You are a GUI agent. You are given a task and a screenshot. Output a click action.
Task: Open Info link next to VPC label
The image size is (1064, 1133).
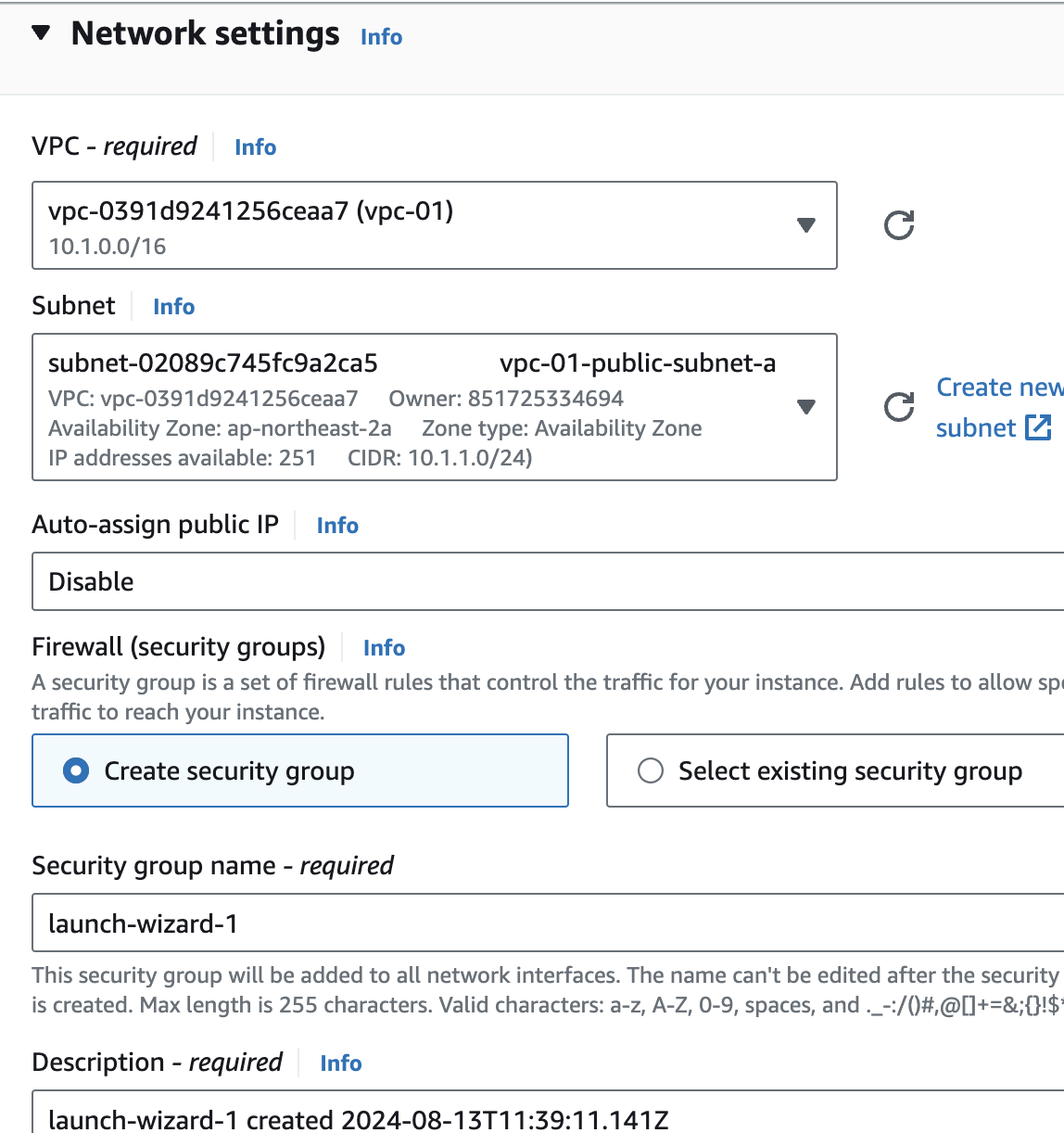(255, 147)
